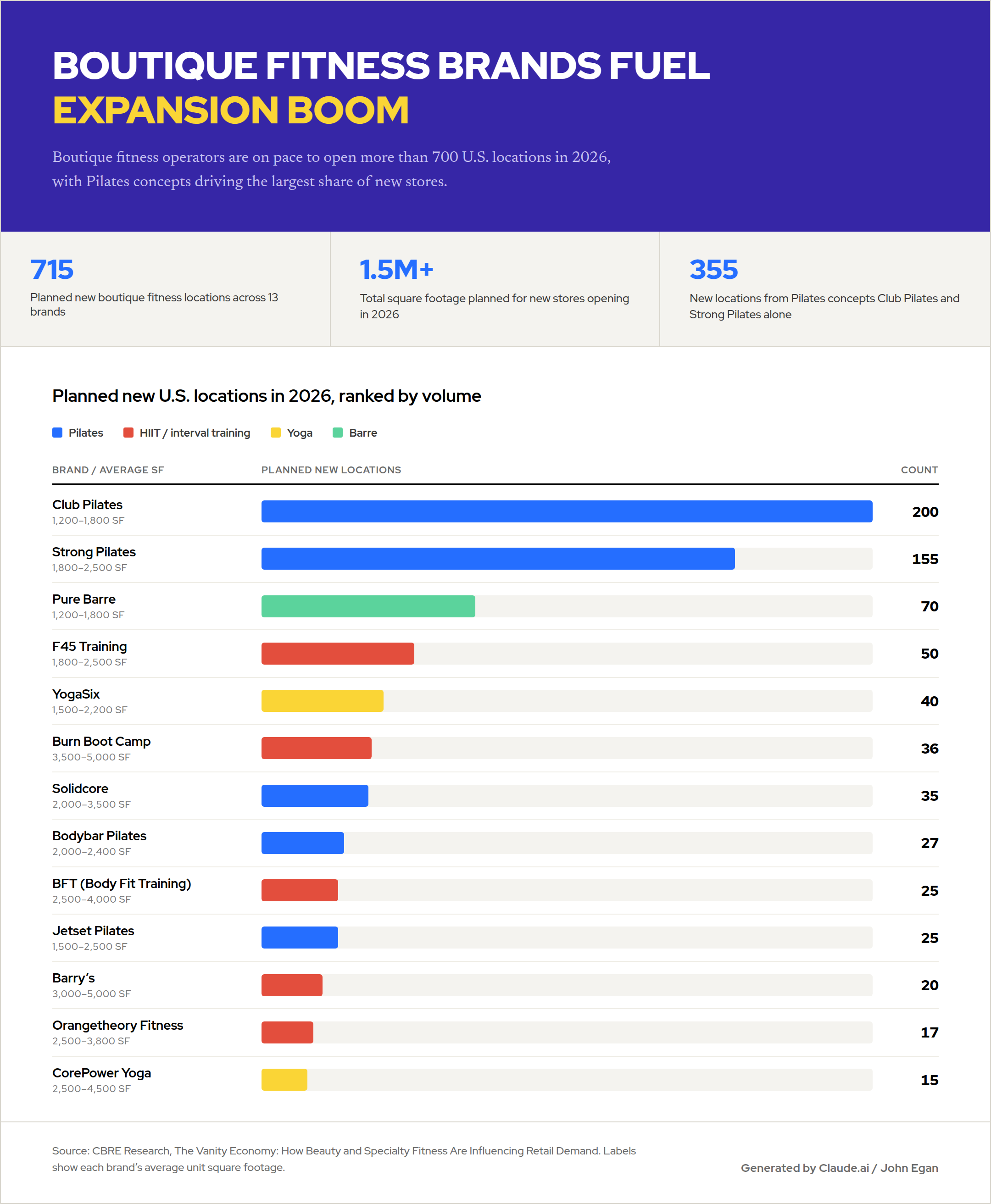
Task: Click the Burn Boot Camp brand name
Action: click(x=101, y=741)
